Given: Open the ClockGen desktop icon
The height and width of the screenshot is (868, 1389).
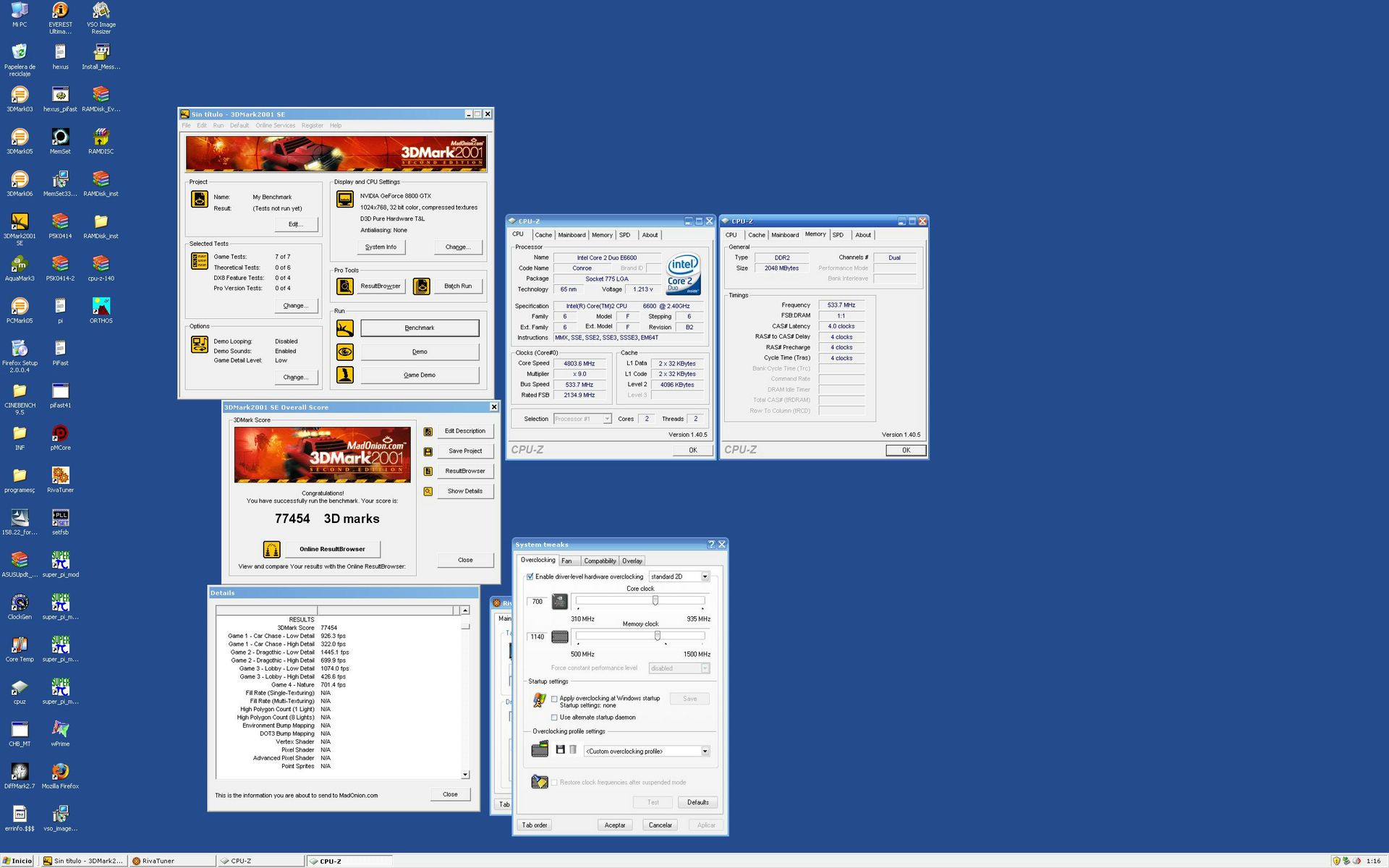Looking at the screenshot, I should coord(20,608).
